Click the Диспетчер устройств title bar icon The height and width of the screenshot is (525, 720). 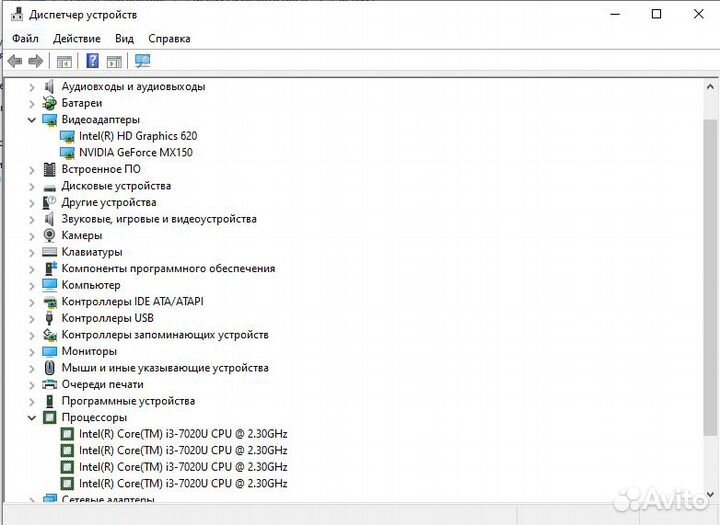click(17, 14)
